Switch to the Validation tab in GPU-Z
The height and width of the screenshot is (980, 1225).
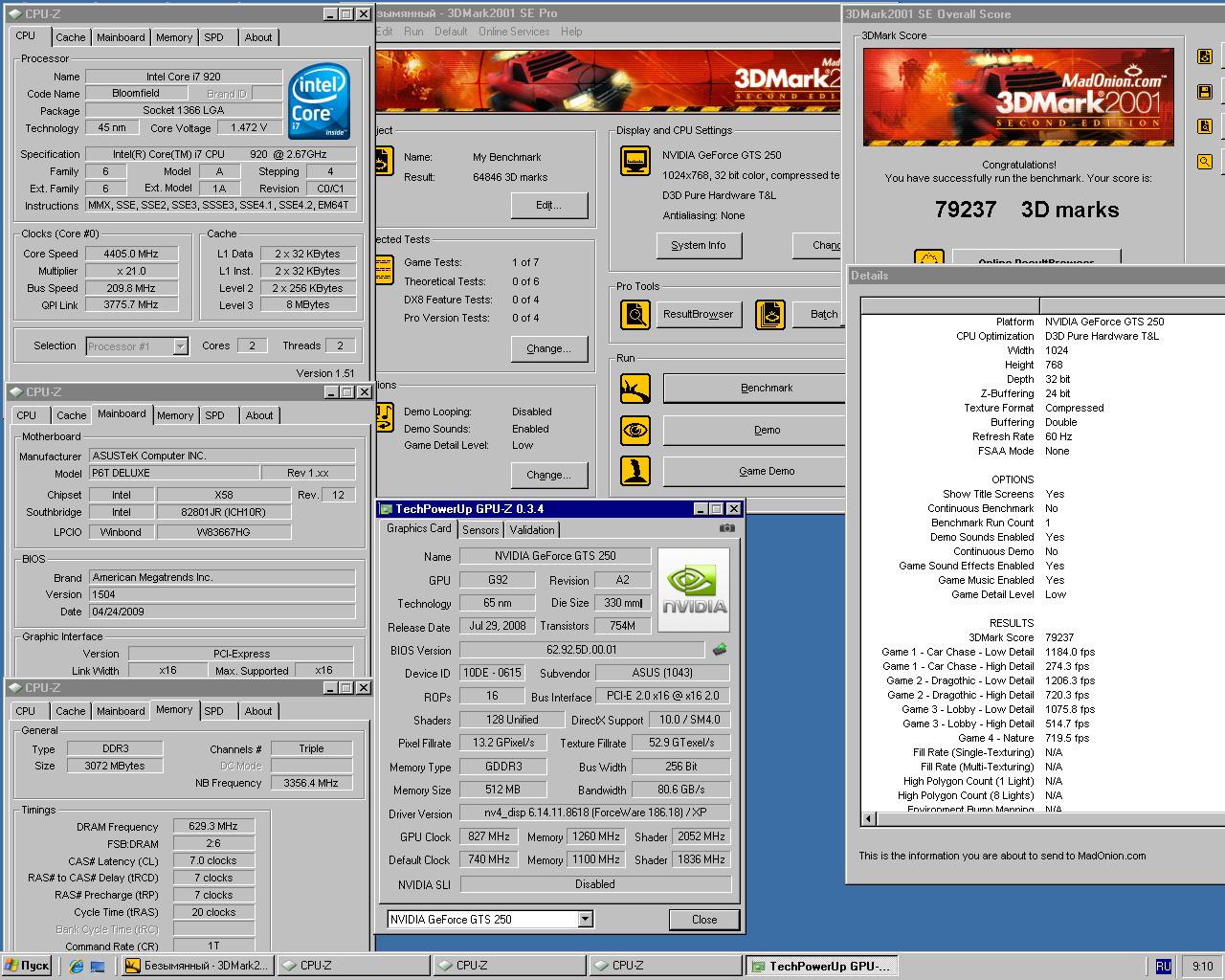532,530
